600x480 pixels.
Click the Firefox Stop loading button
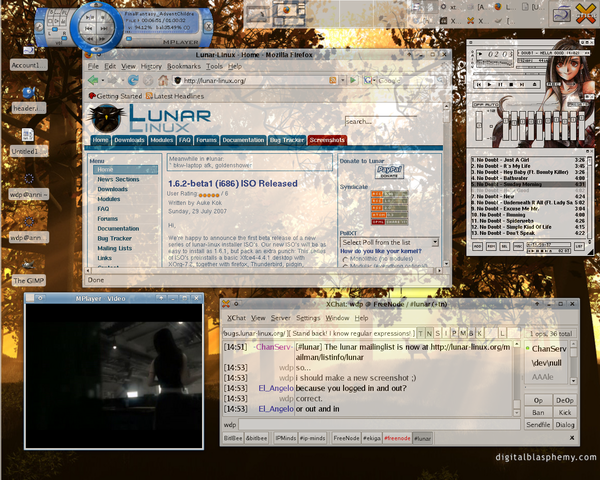[x=148, y=80]
